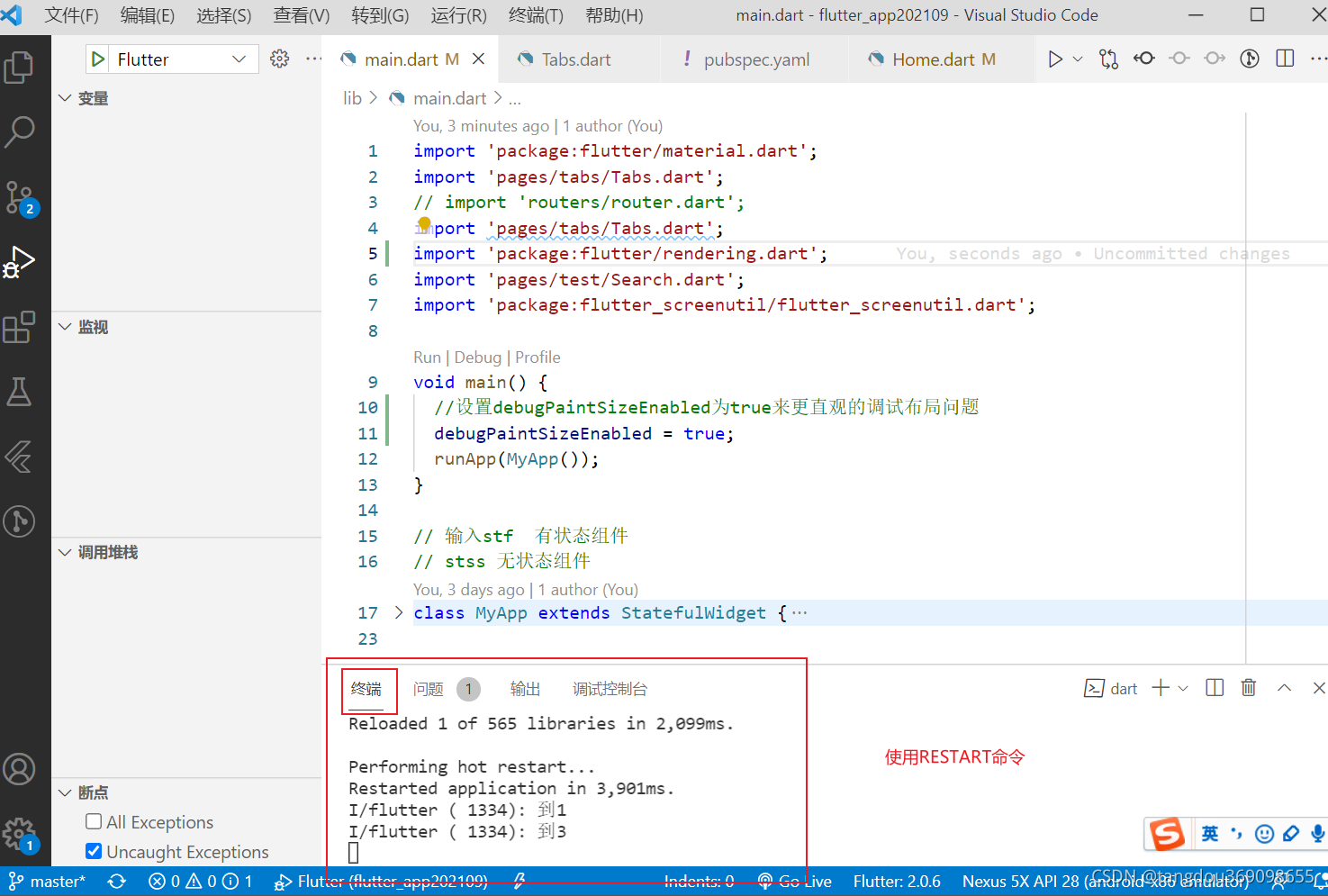Open the Accounts menu icon

click(19, 769)
